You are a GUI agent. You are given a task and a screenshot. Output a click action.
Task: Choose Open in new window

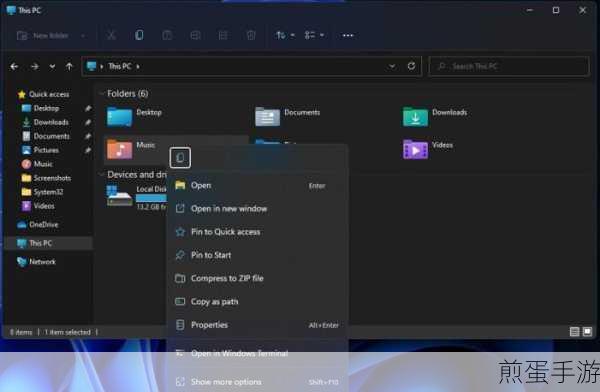pos(257,209)
